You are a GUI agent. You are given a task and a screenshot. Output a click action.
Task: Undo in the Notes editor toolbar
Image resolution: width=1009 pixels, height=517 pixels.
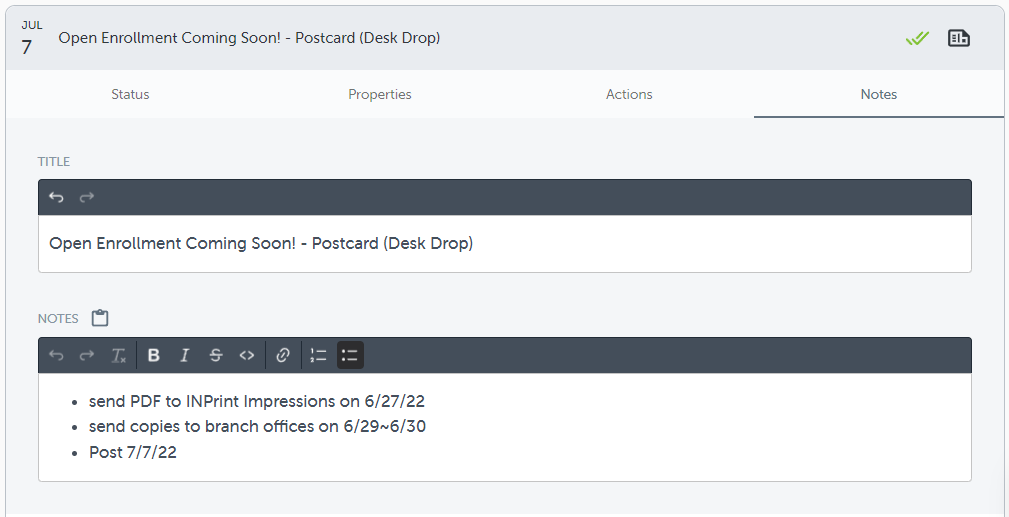(56, 355)
